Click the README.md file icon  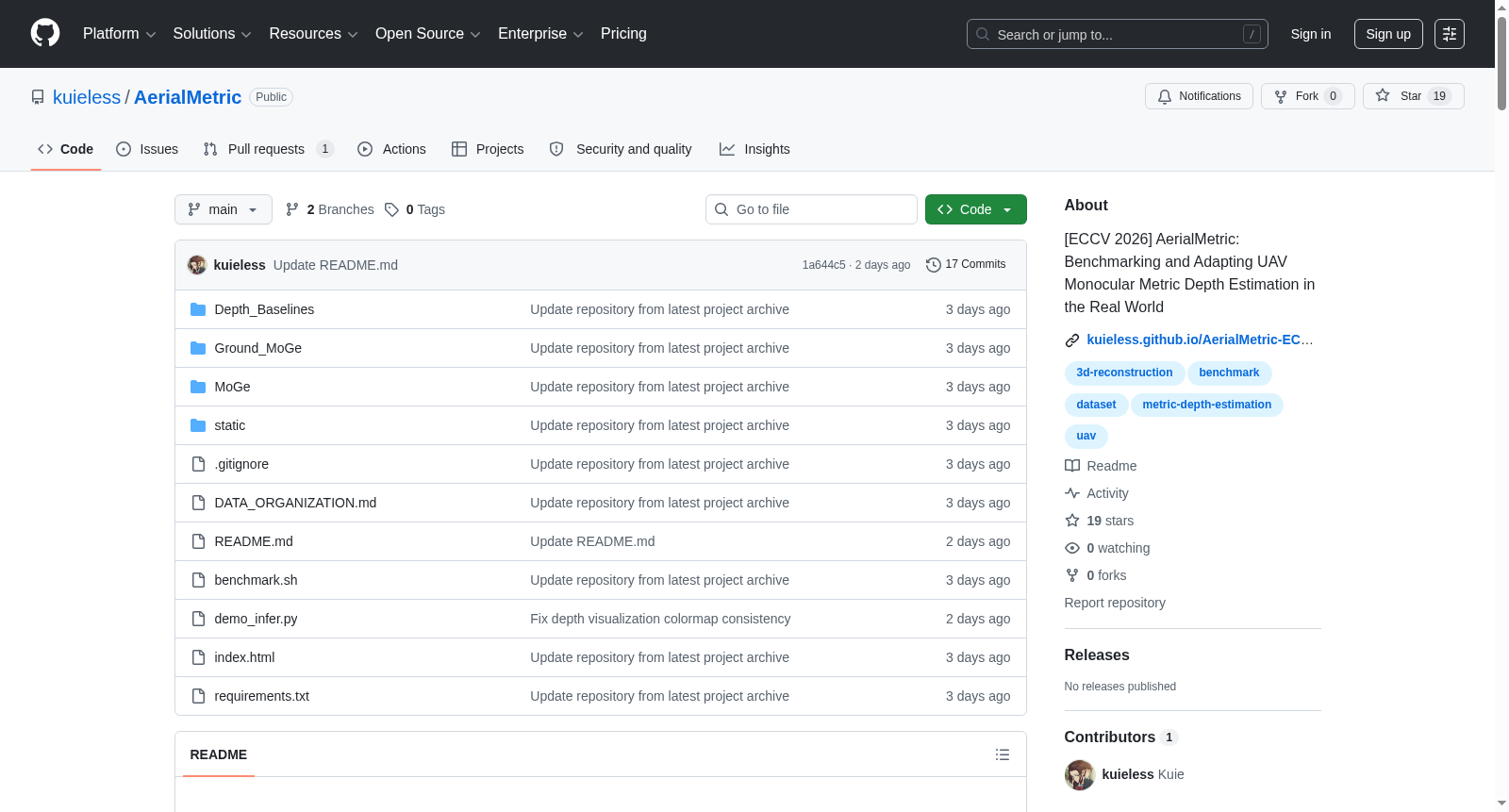tap(198, 541)
